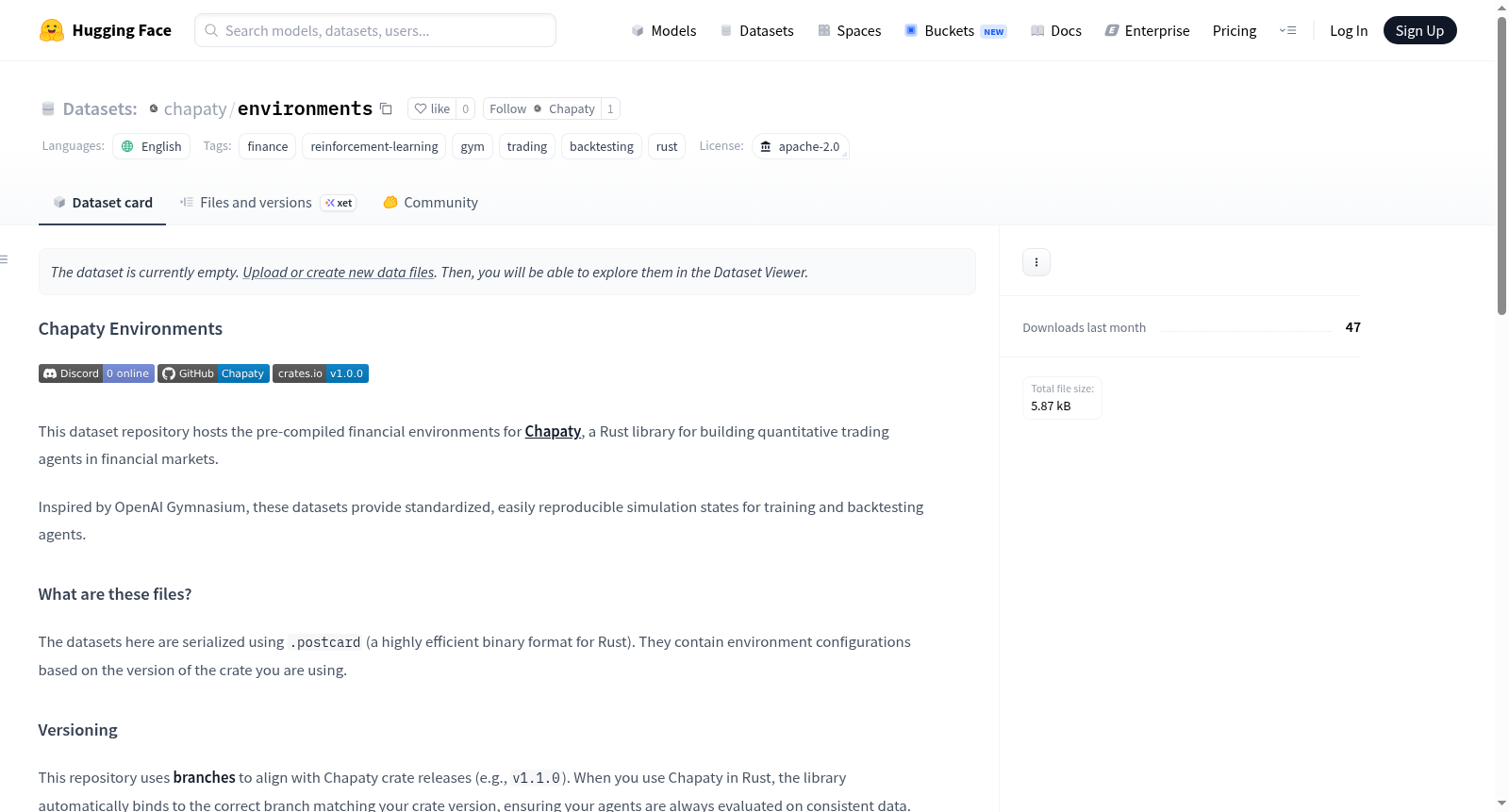Select the trading tag

point(527,146)
